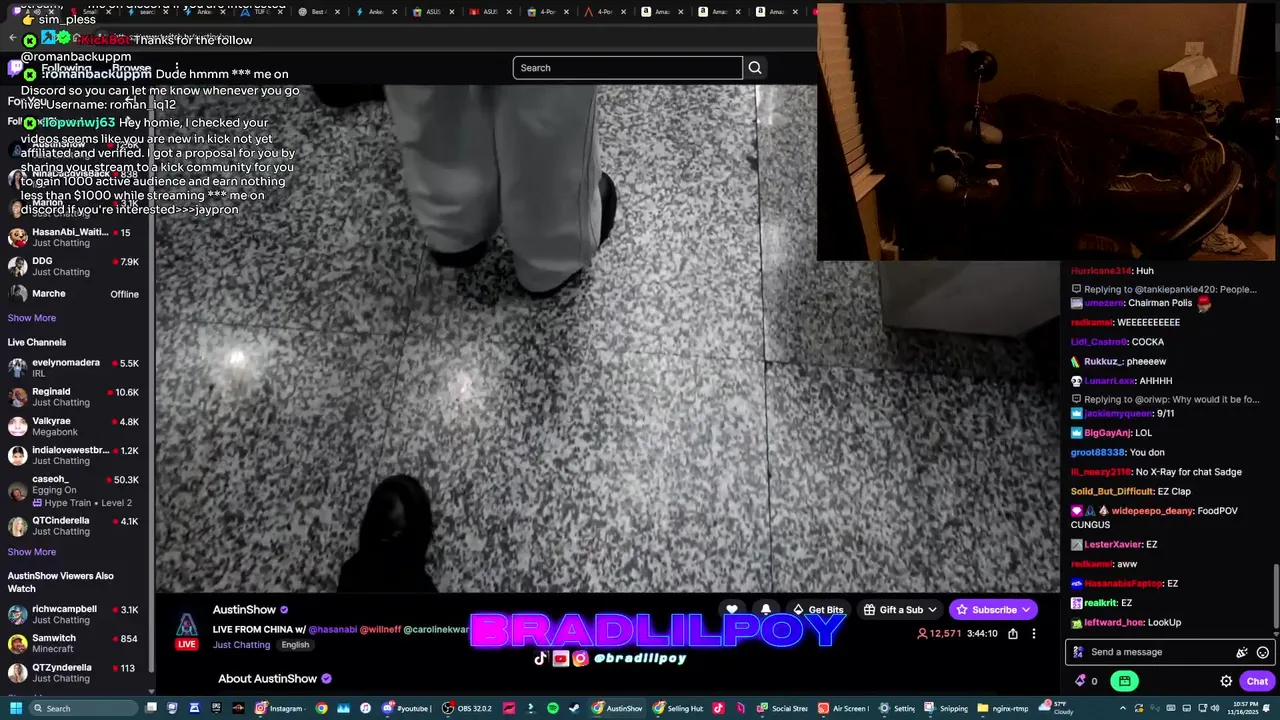
Task: Open the chat settings gear
Action: click(x=1226, y=681)
